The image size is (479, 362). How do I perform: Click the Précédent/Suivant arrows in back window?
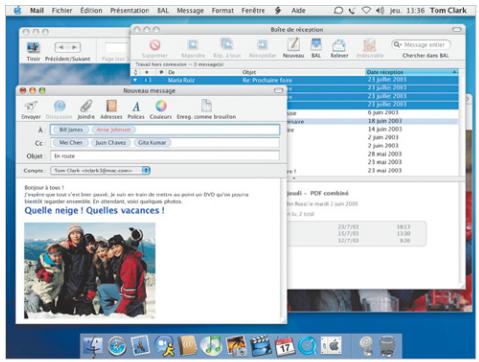click(x=67, y=47)
